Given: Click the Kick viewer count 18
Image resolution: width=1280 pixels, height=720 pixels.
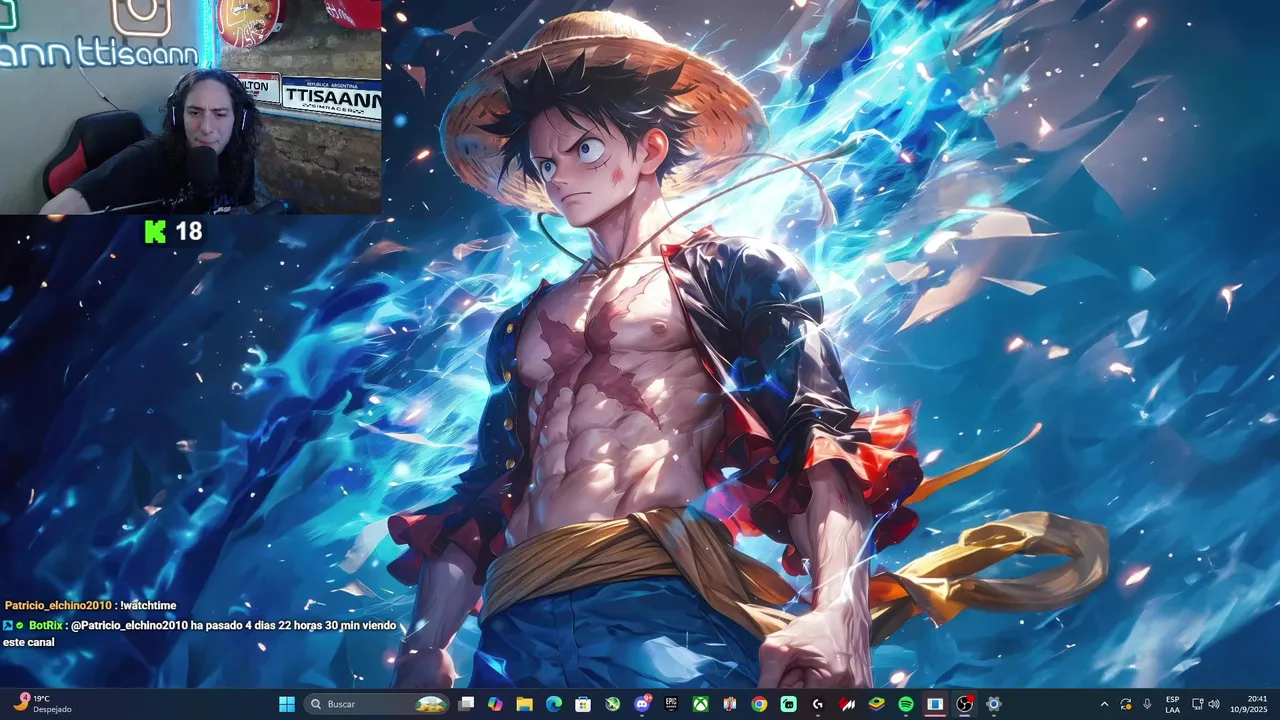Looking at the screenshot, I should coord(188,232).
